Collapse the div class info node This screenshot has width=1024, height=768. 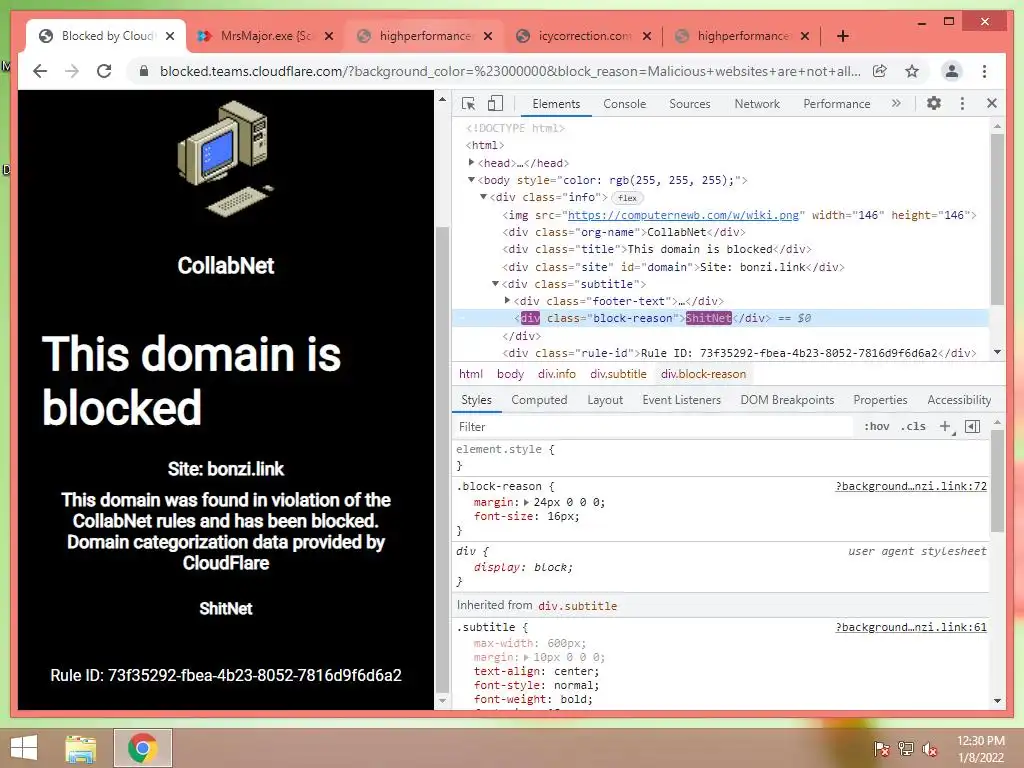tap(483, 197)
